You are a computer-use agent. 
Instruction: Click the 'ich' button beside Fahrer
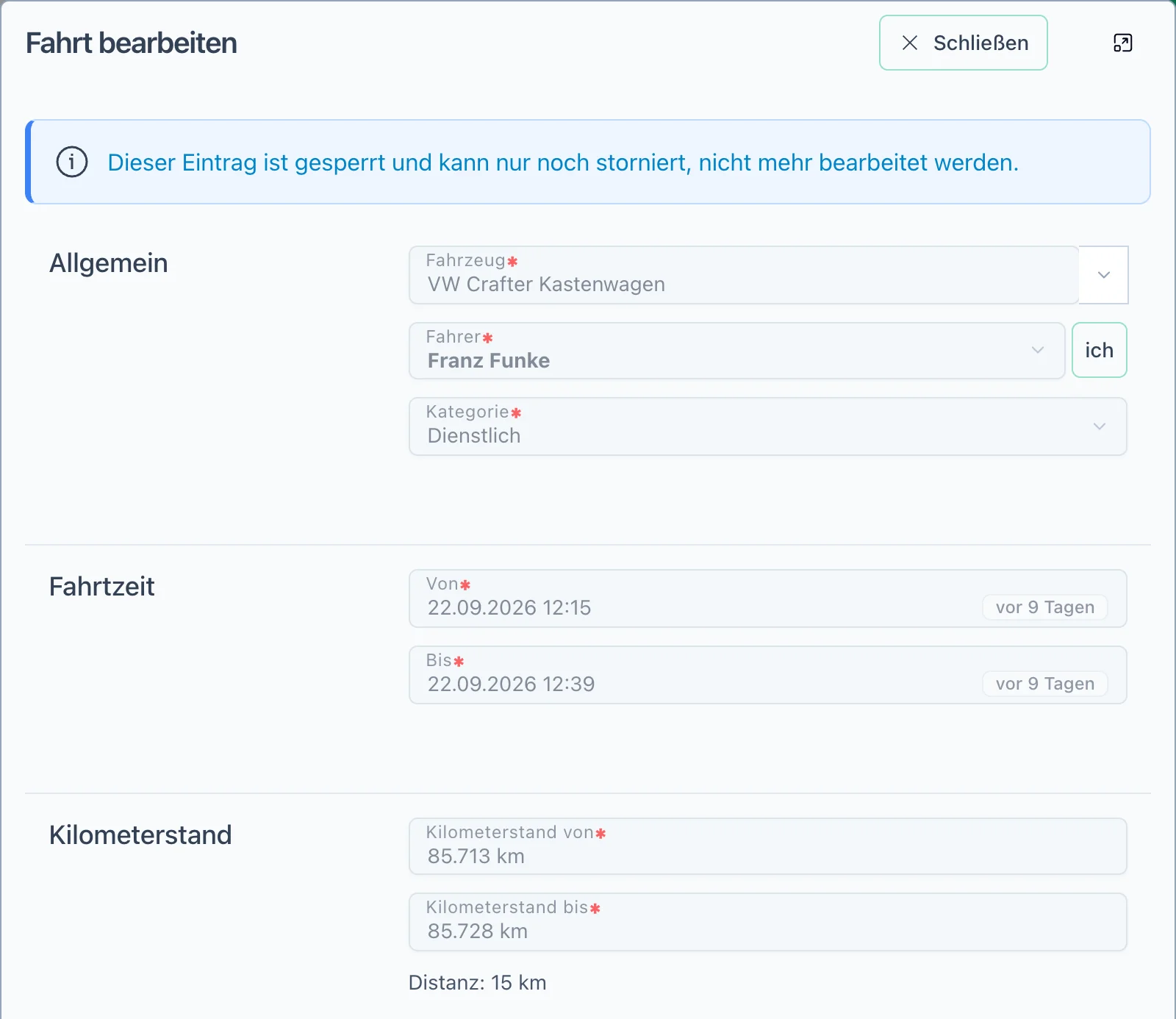pos(1099,350)
